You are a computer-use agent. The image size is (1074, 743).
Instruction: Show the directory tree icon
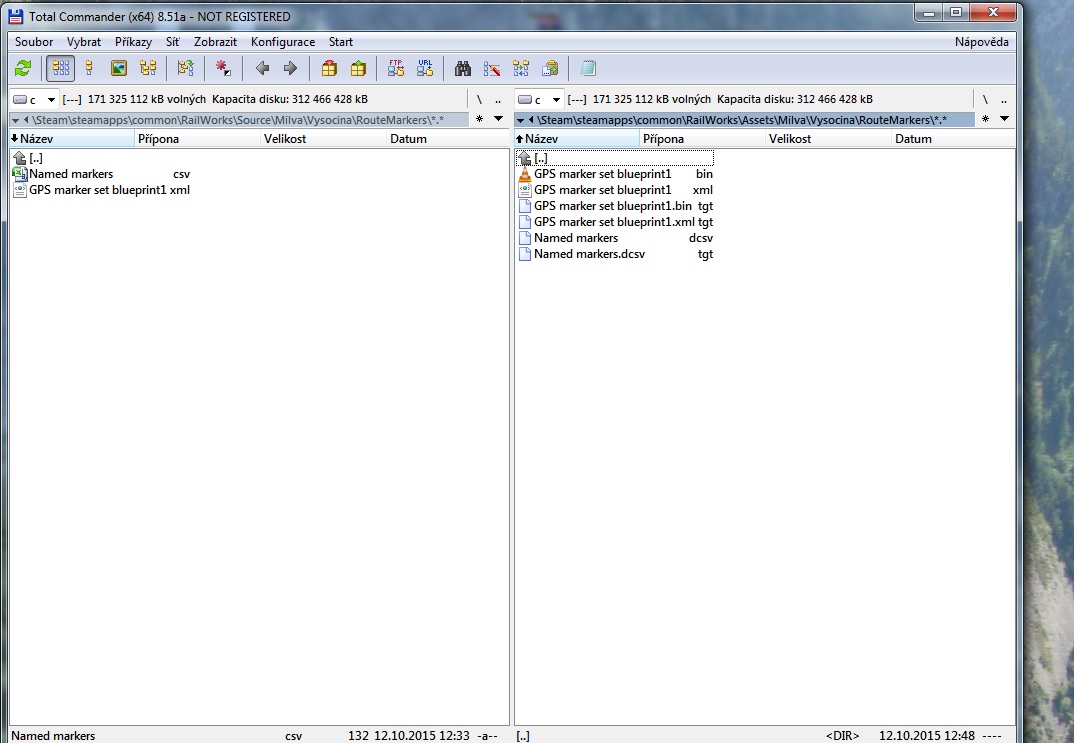click(x=148, y=68)
